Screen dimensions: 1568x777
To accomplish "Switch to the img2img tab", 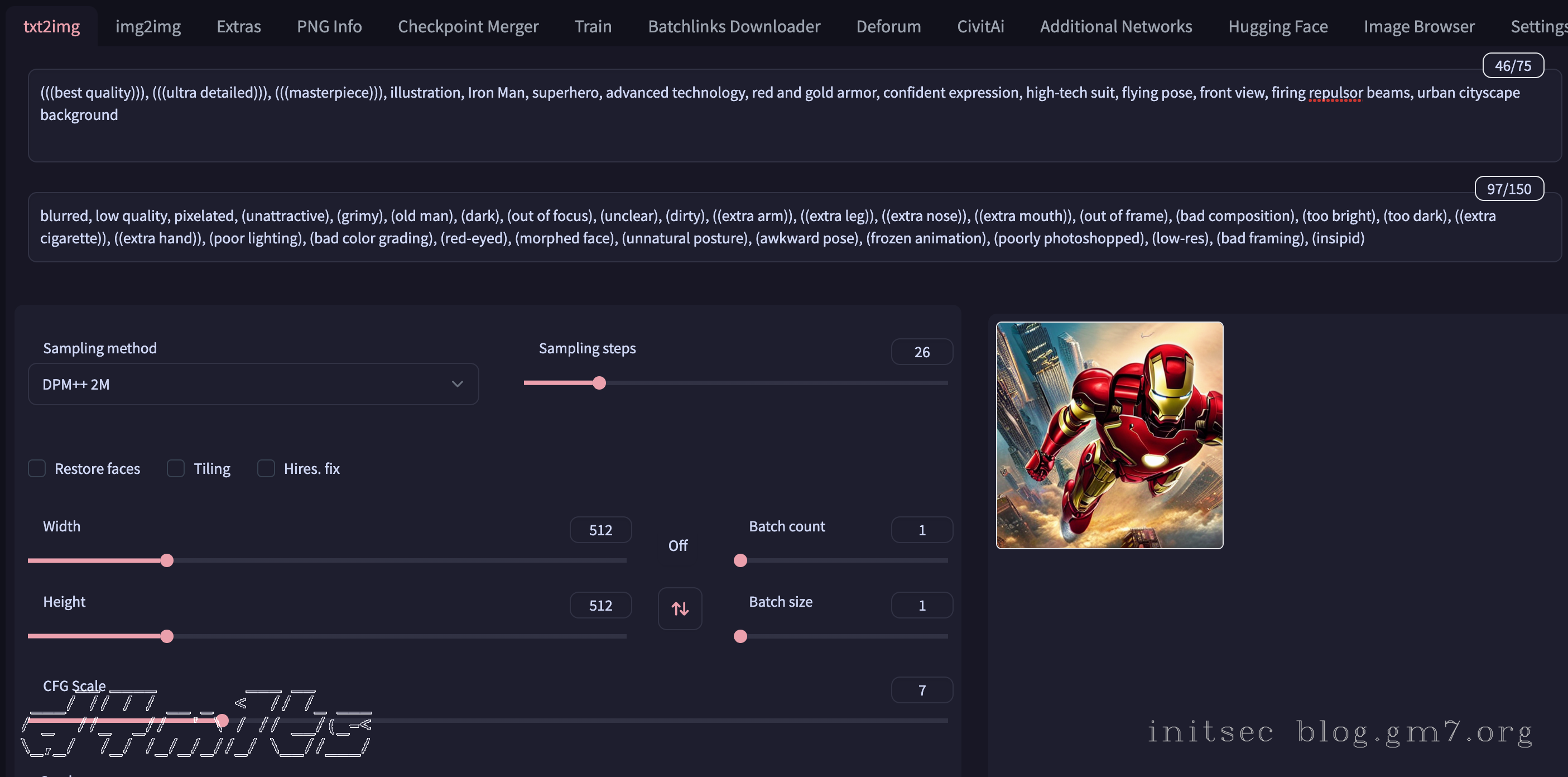I will pyautogui.click(x=148, y=26).
